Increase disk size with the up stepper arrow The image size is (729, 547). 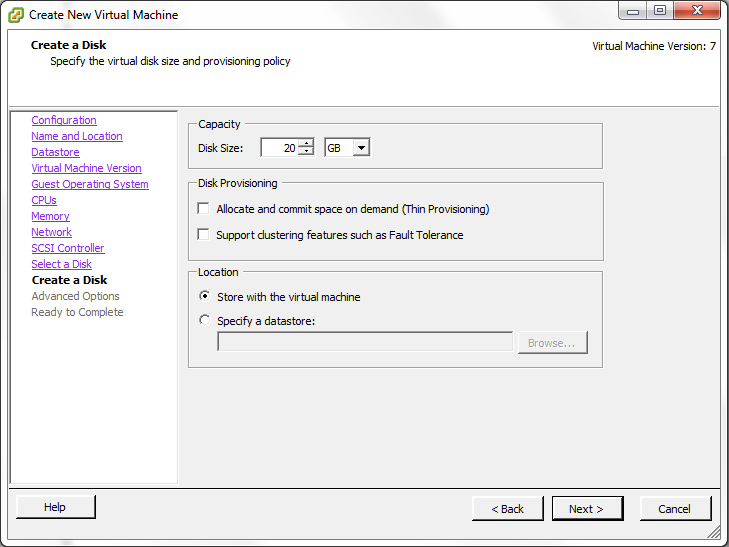[x=306, y=143]
